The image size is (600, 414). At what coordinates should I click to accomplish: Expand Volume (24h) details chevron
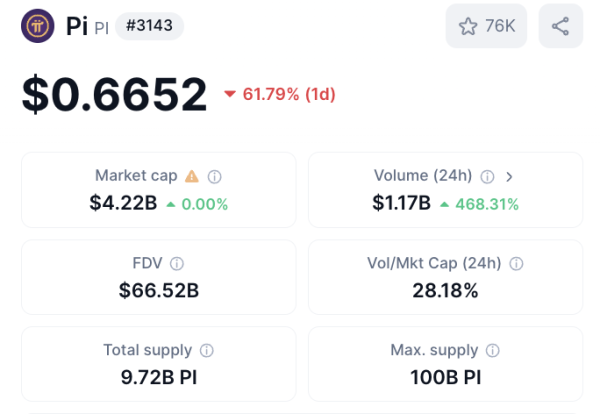509,176
